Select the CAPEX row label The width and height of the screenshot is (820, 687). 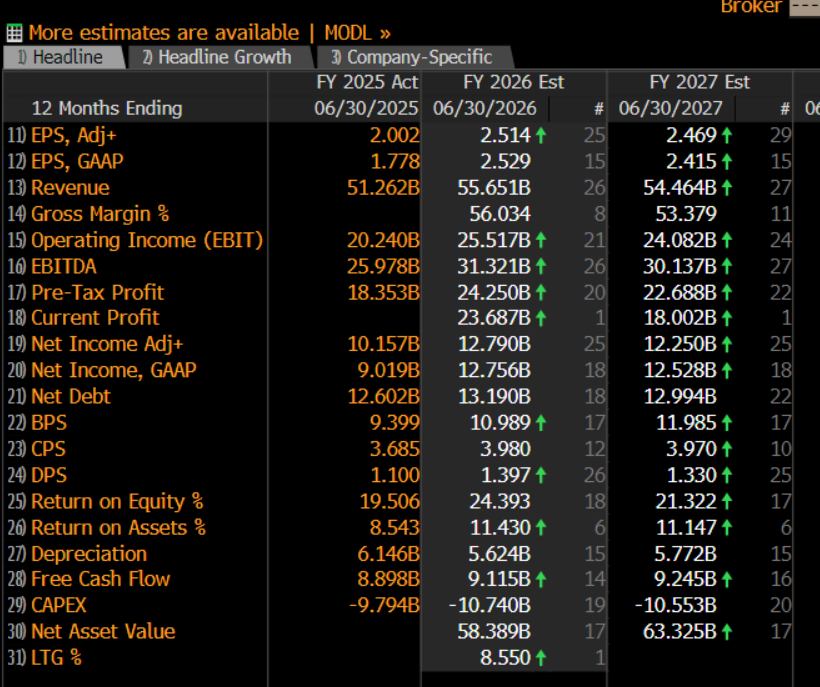[58, 605]
